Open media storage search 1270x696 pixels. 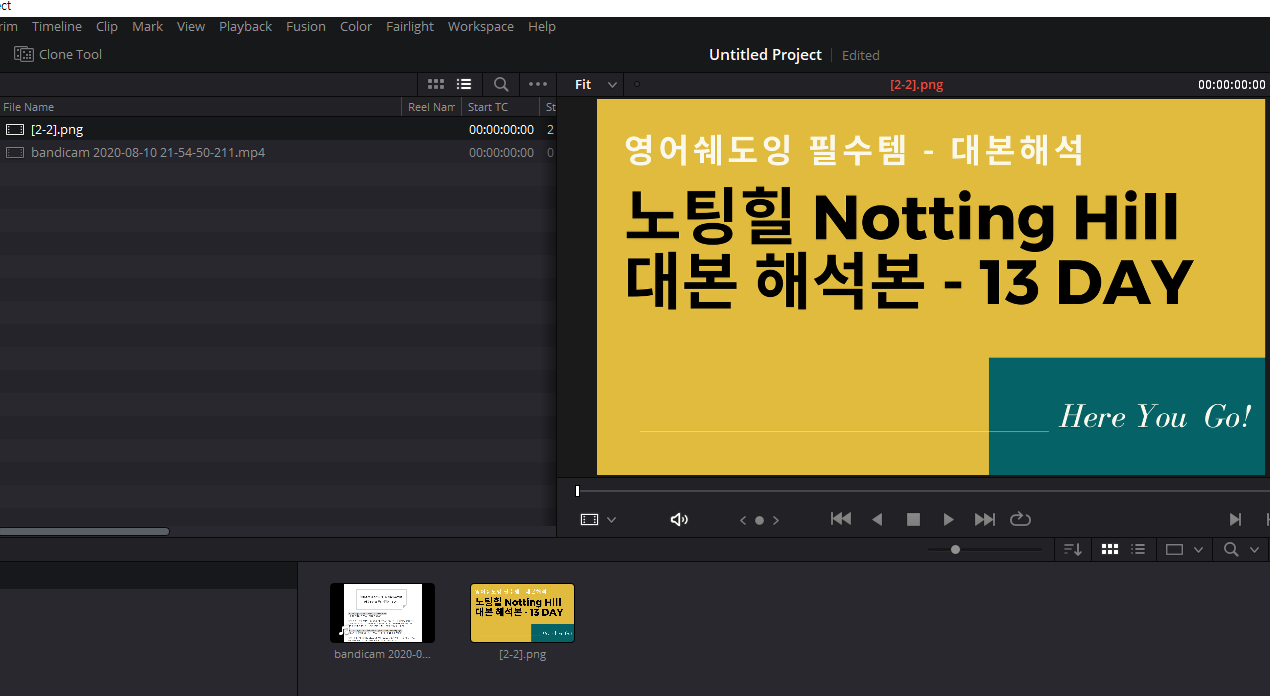[501, 85]
